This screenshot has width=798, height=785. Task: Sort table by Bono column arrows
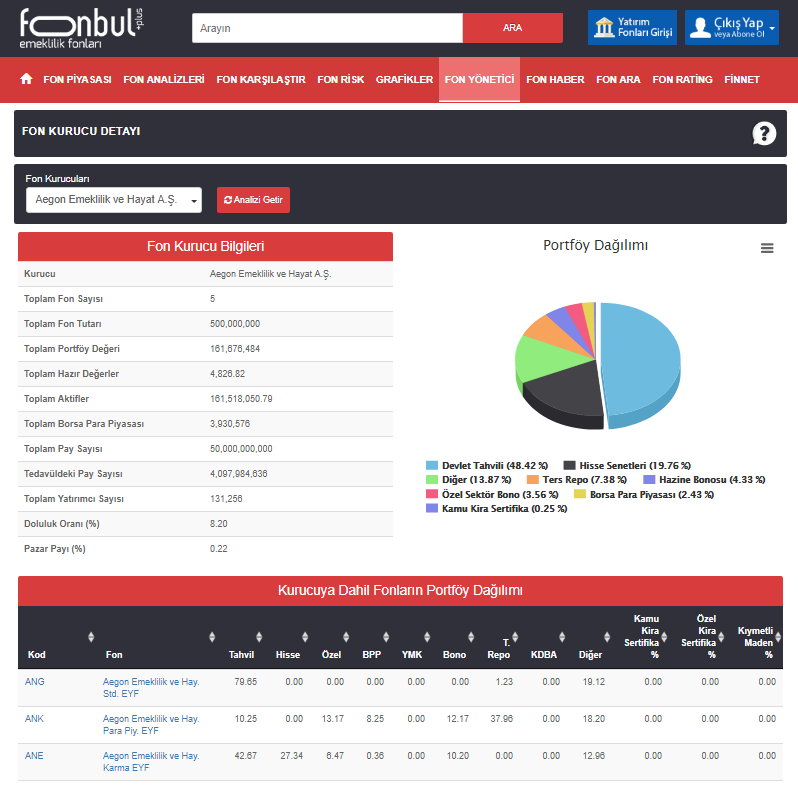(x=471, y=637)
